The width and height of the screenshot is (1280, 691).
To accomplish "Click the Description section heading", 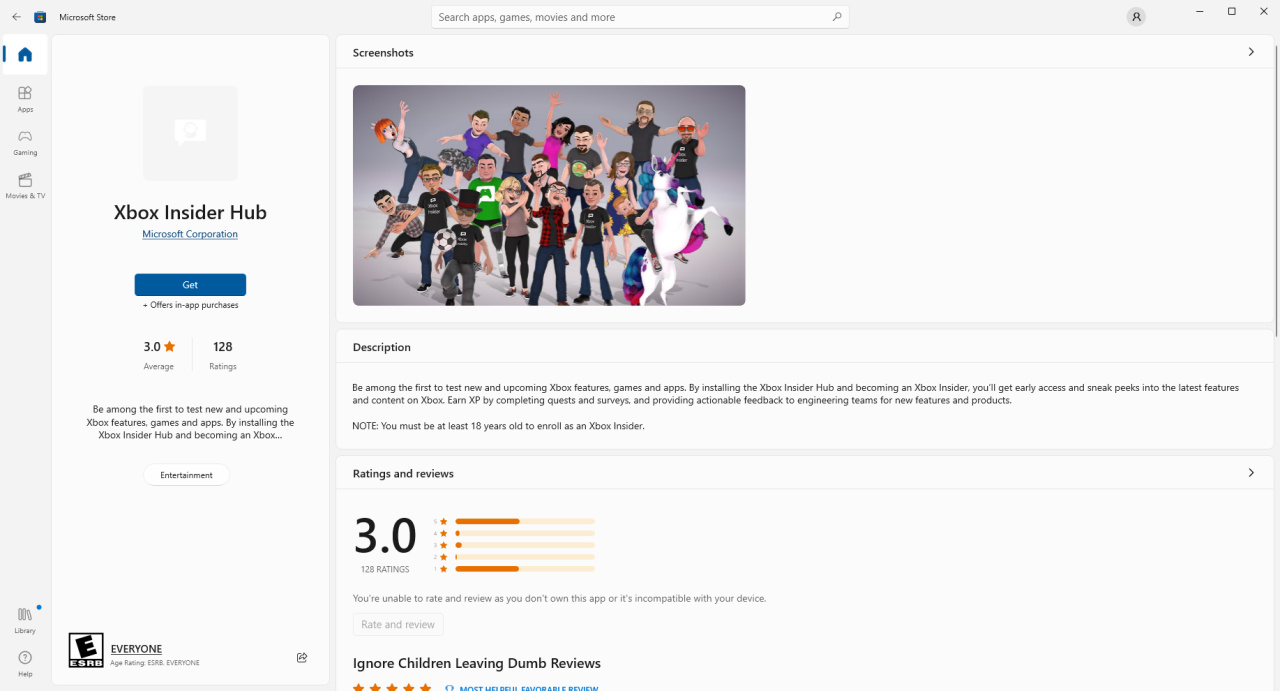I will (382, 347).
